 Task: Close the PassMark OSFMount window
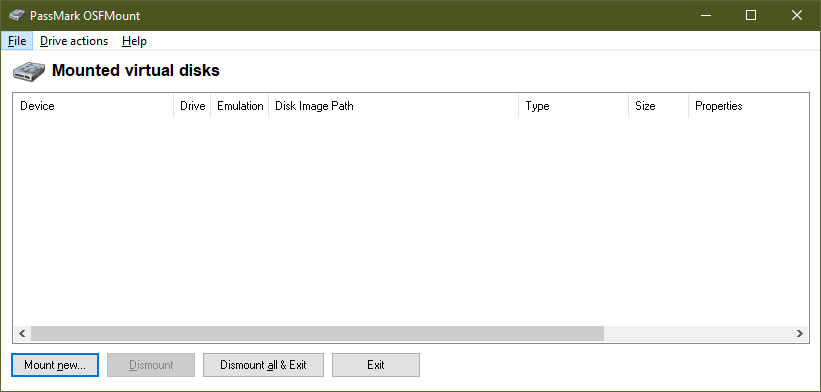pos(797,15)
